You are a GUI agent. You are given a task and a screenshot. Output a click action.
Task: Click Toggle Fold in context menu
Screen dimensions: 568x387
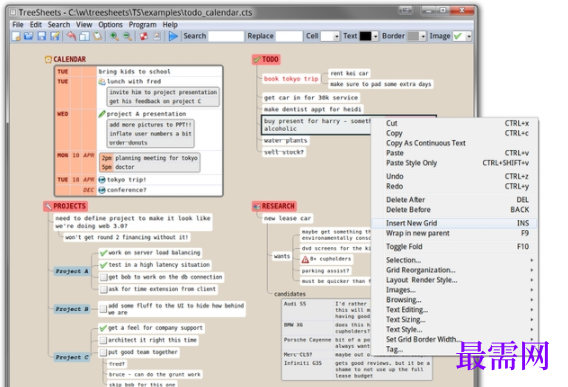tap(404, 247)
